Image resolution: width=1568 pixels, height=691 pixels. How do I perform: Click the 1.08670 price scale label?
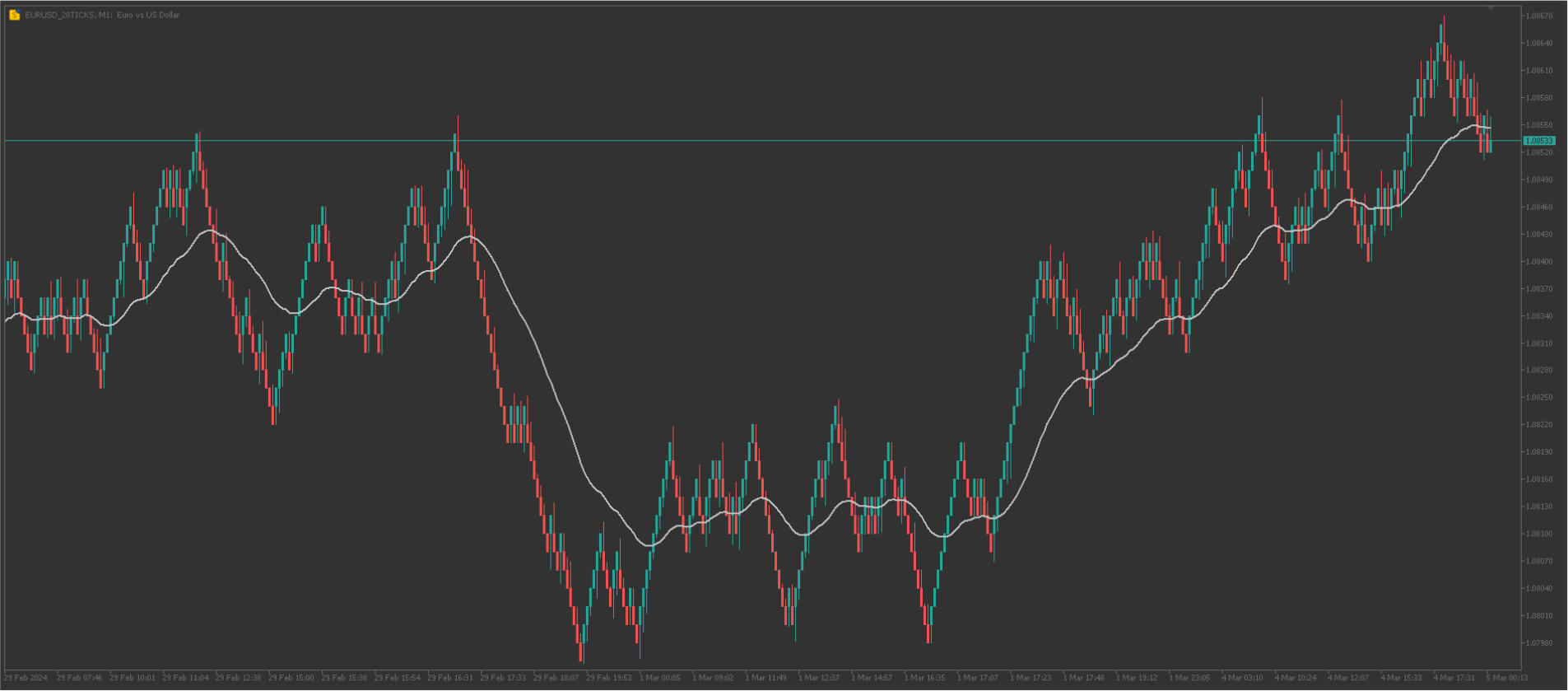(x=1539, y=16)
